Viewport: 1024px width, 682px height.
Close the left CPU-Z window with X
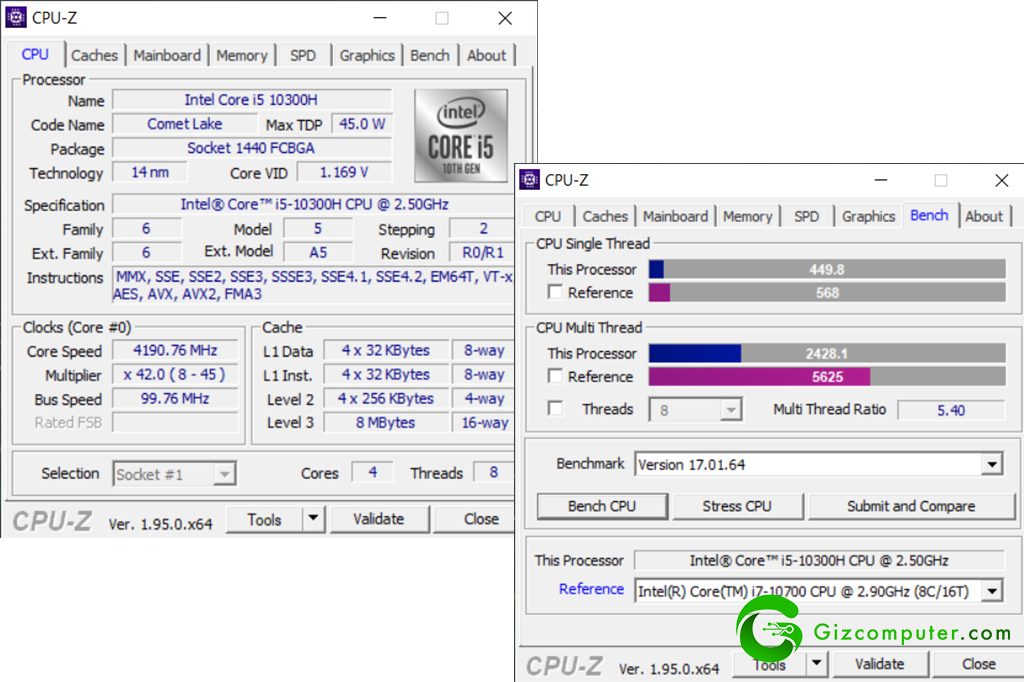[x=505, y=18]
